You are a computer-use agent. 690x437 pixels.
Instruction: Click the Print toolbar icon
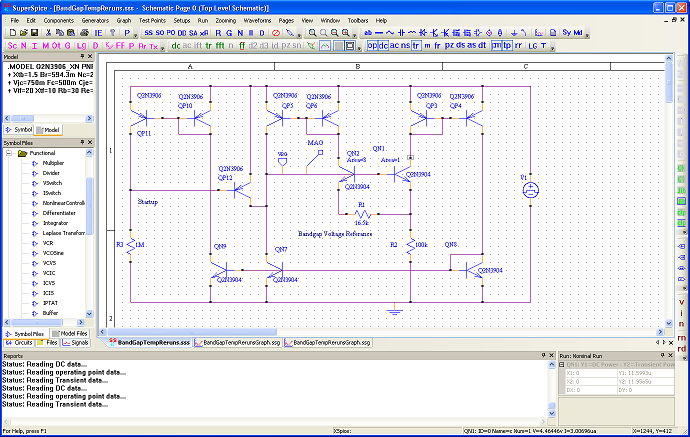click(84, 33)
